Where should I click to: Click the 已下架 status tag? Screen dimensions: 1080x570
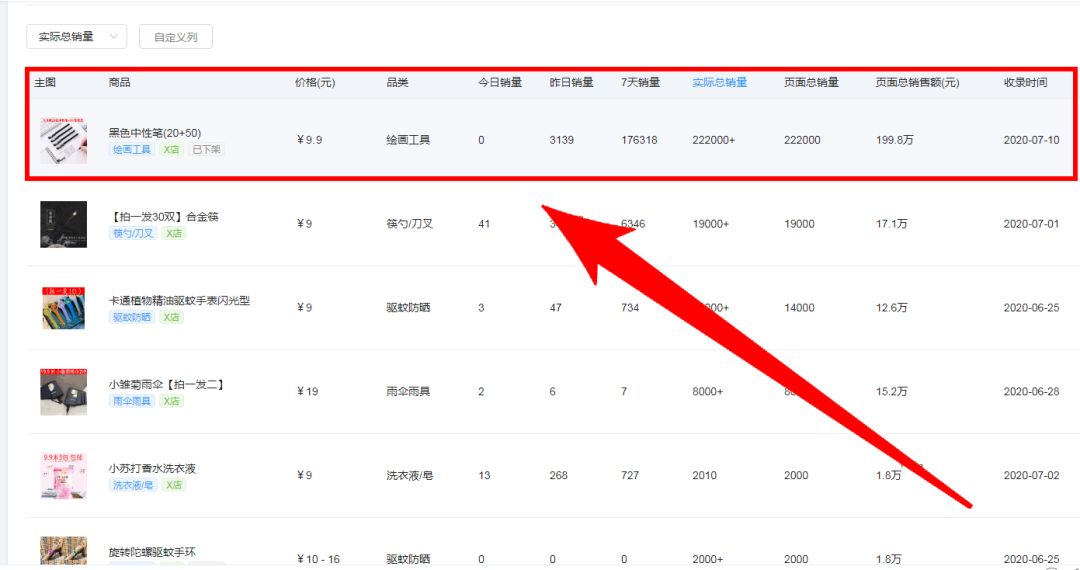click(x=206, y=149)
